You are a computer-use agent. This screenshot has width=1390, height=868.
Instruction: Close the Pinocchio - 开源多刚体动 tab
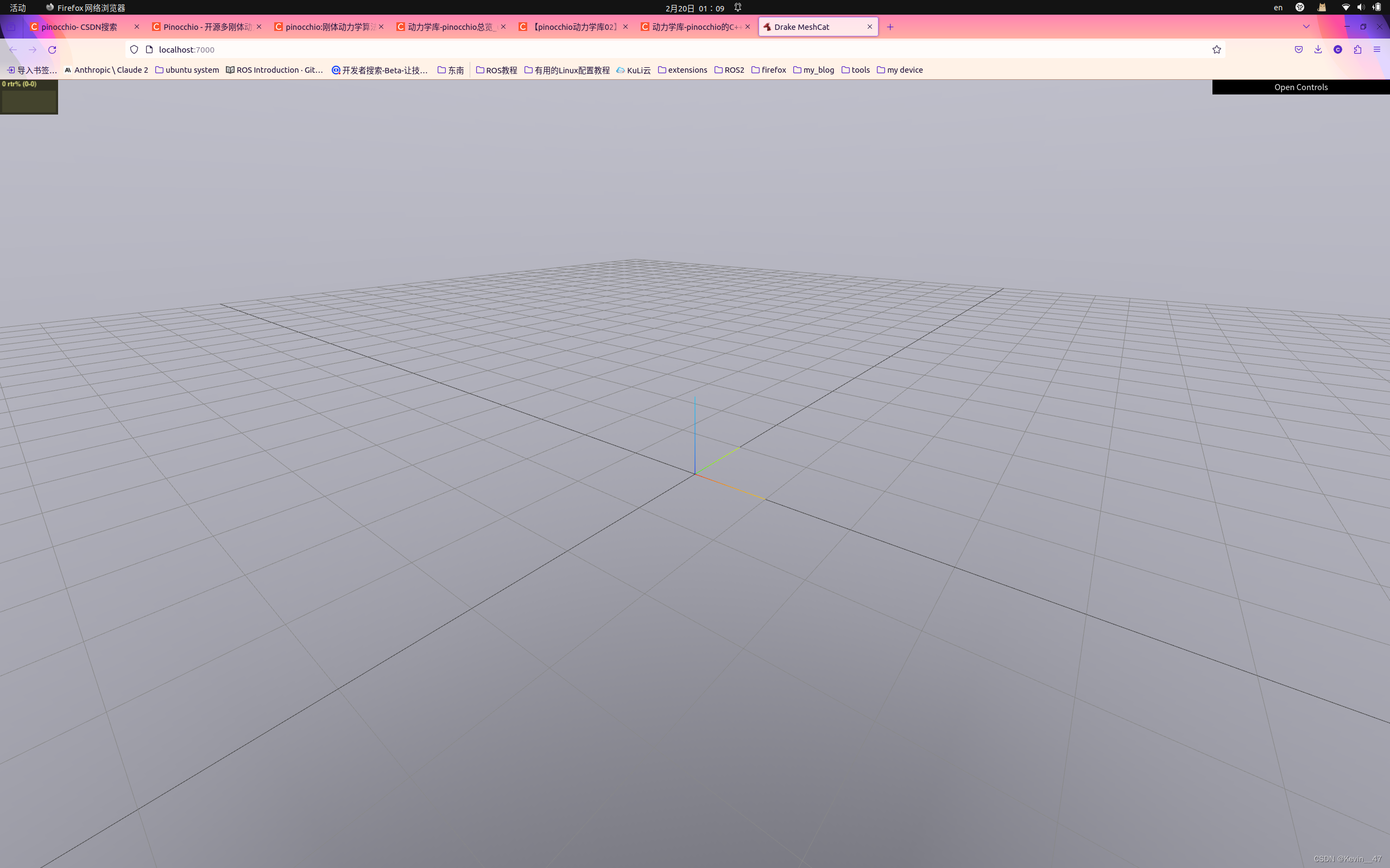pyautogui.click(x=259, y=27)
